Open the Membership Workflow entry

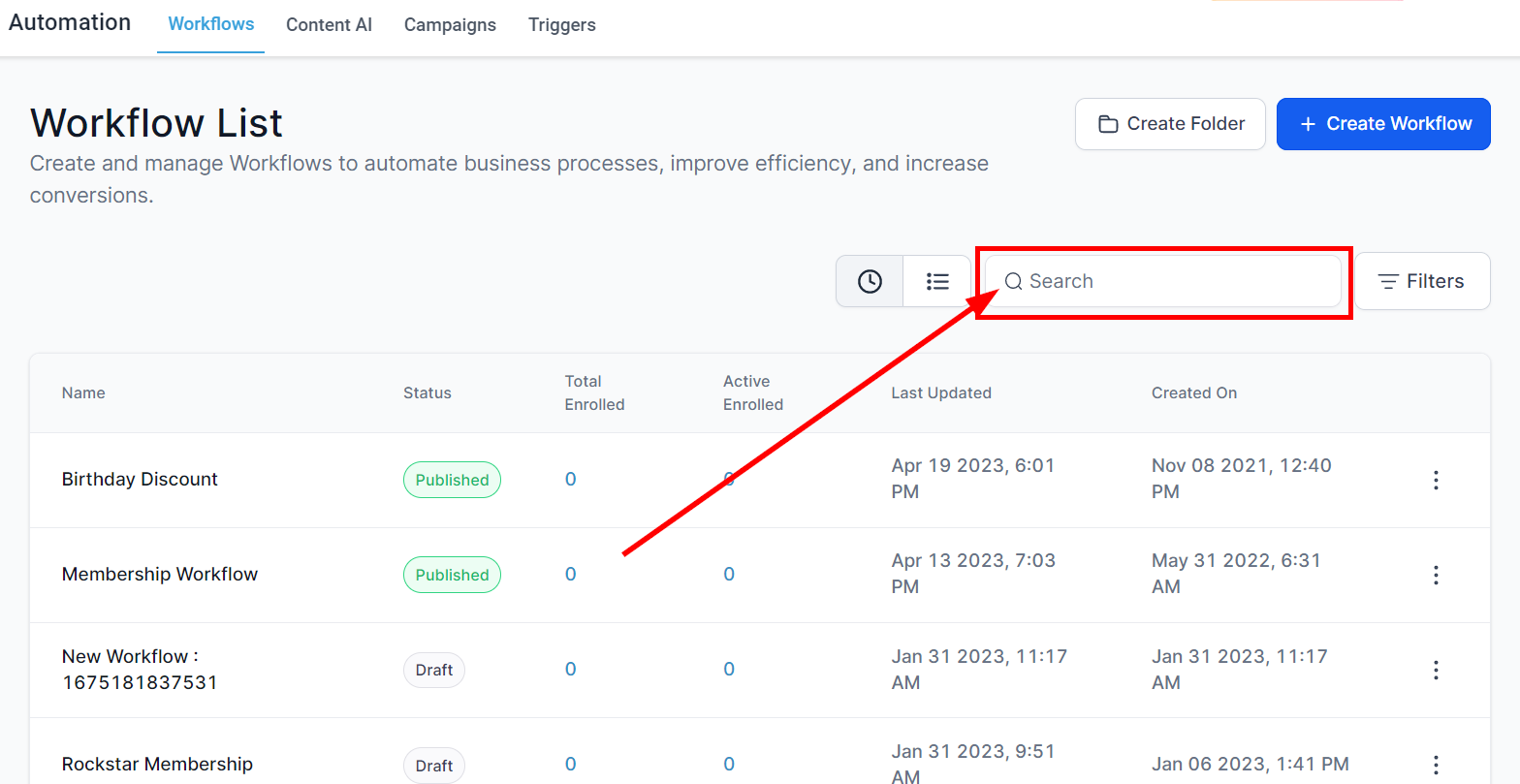click(160, 574)
